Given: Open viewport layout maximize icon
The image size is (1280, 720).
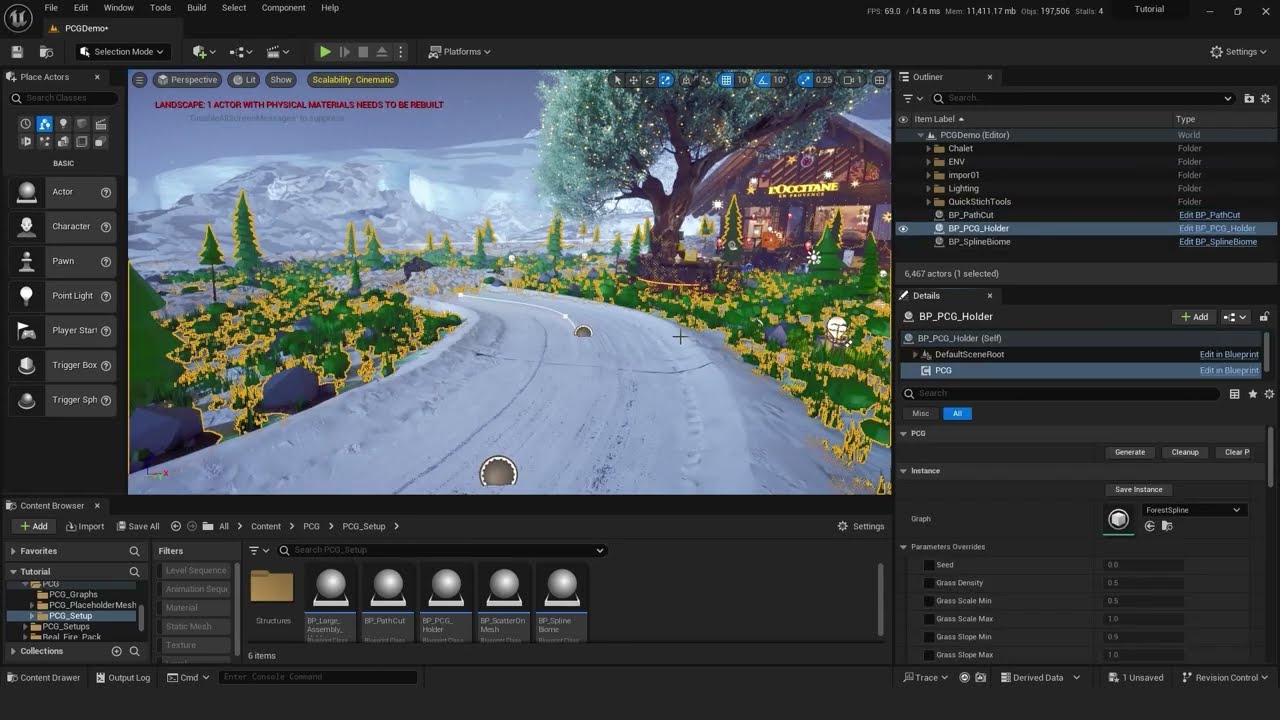Looking at the screenshot, I should [x=879, y=80].
